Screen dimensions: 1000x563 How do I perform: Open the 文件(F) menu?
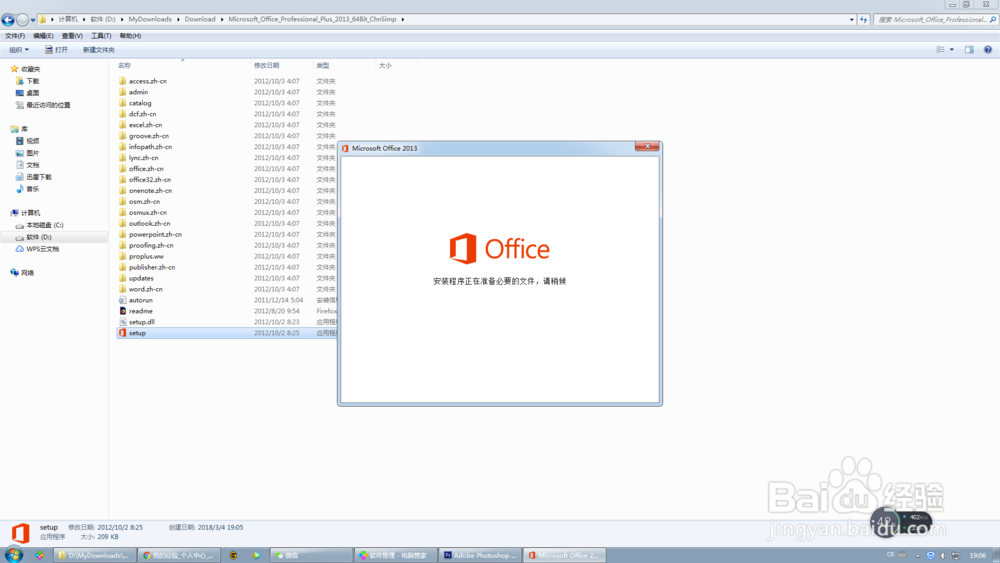(15, 36)
